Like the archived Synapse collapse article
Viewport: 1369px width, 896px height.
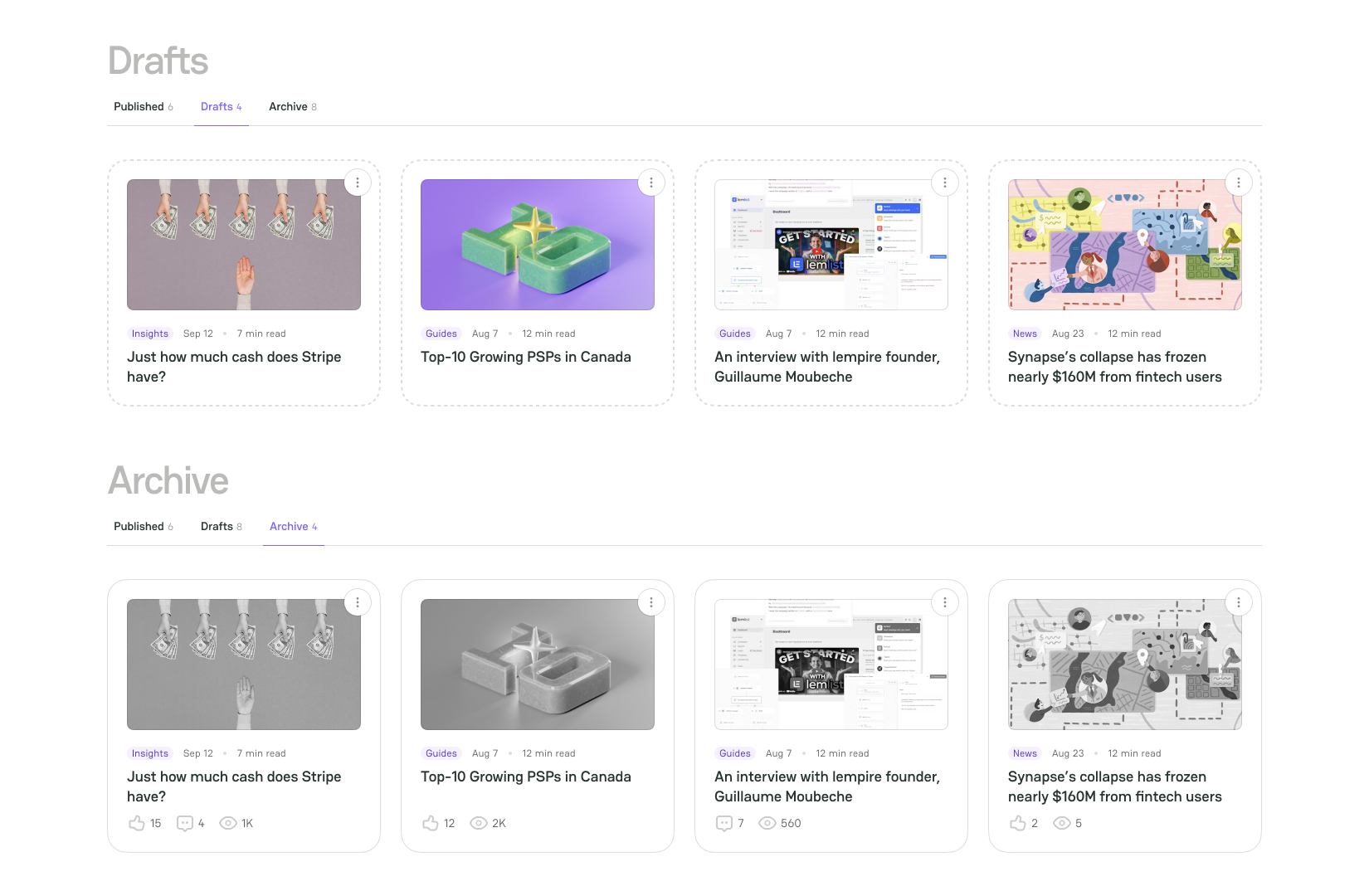(x=1018, y=823)
